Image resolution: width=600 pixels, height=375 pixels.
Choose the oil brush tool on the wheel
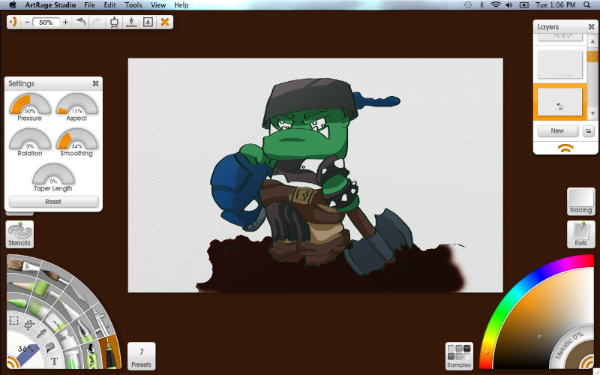point(24,265)
